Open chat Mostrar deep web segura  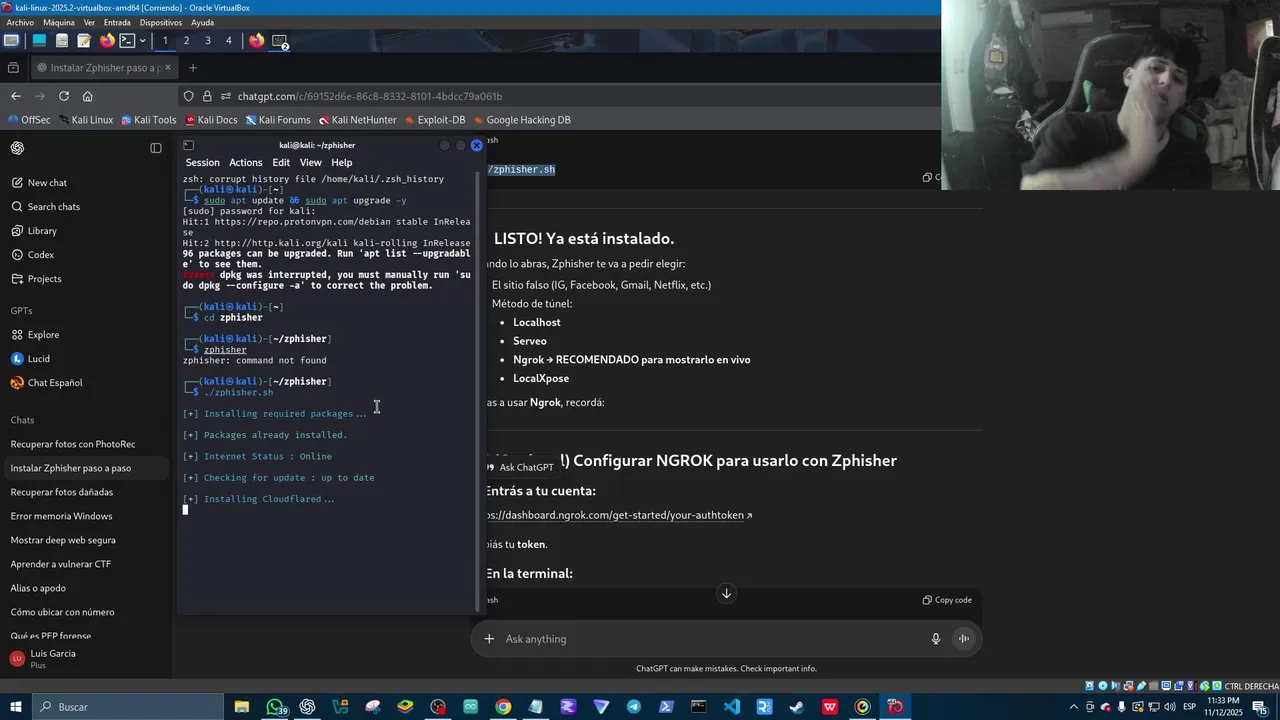86,540
